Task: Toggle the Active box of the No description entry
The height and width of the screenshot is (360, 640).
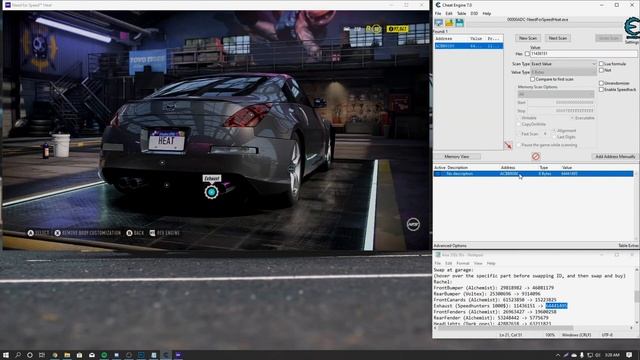Action: pos(439,174)
